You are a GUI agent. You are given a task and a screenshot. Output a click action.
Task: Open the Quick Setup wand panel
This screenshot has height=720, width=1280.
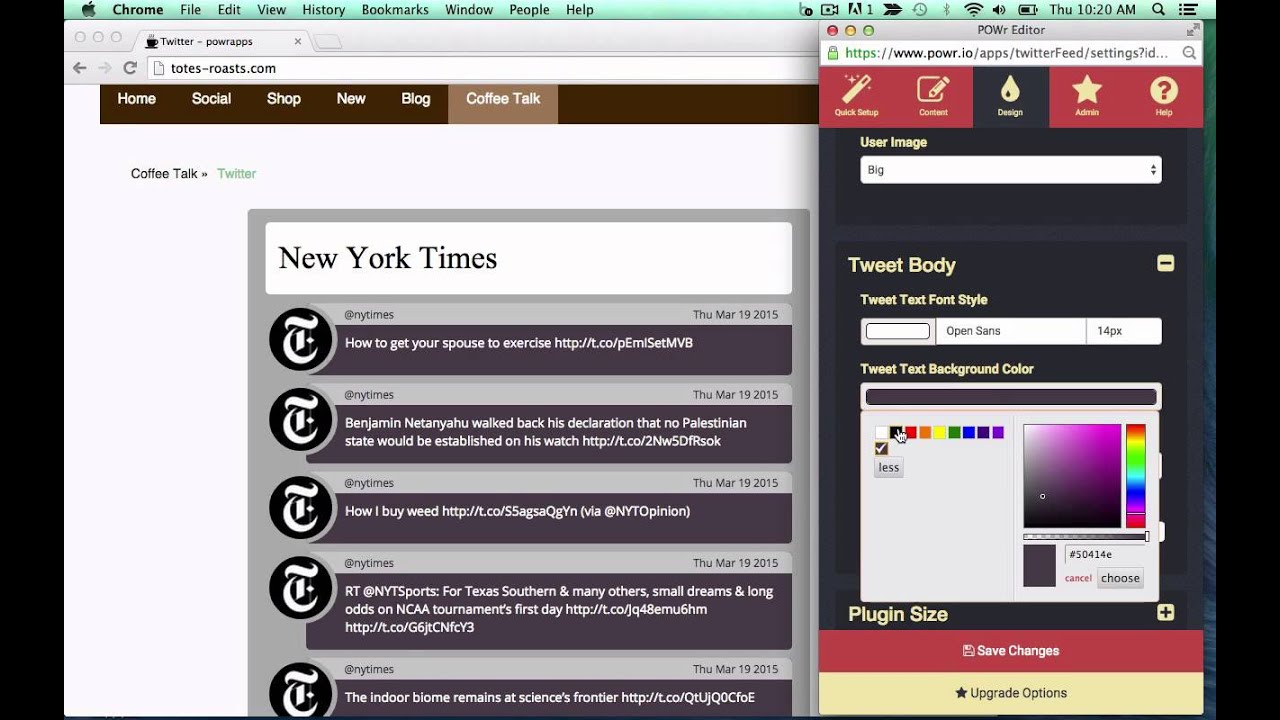[x=856, y=96]
